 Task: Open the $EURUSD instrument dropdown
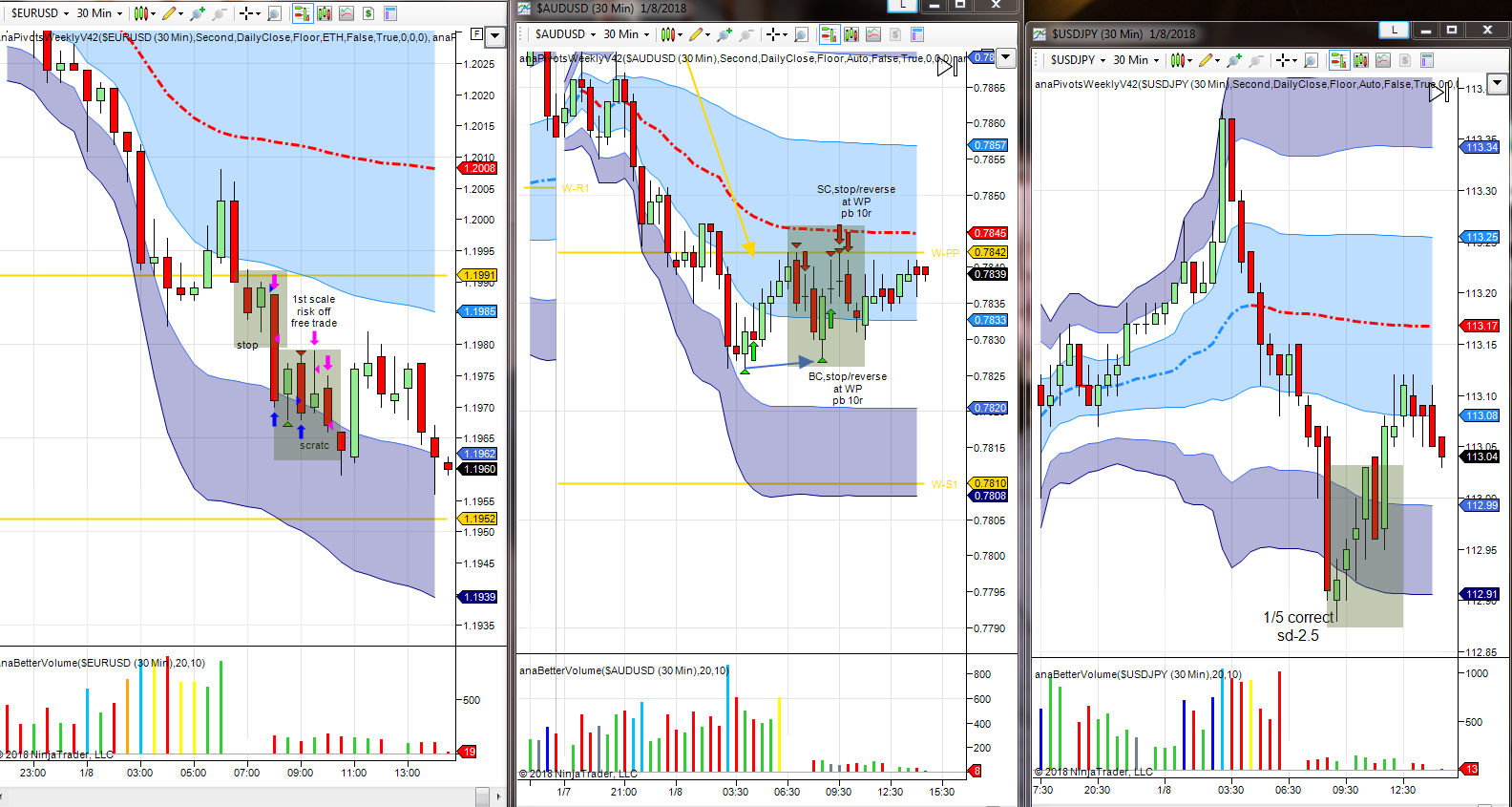39,13
